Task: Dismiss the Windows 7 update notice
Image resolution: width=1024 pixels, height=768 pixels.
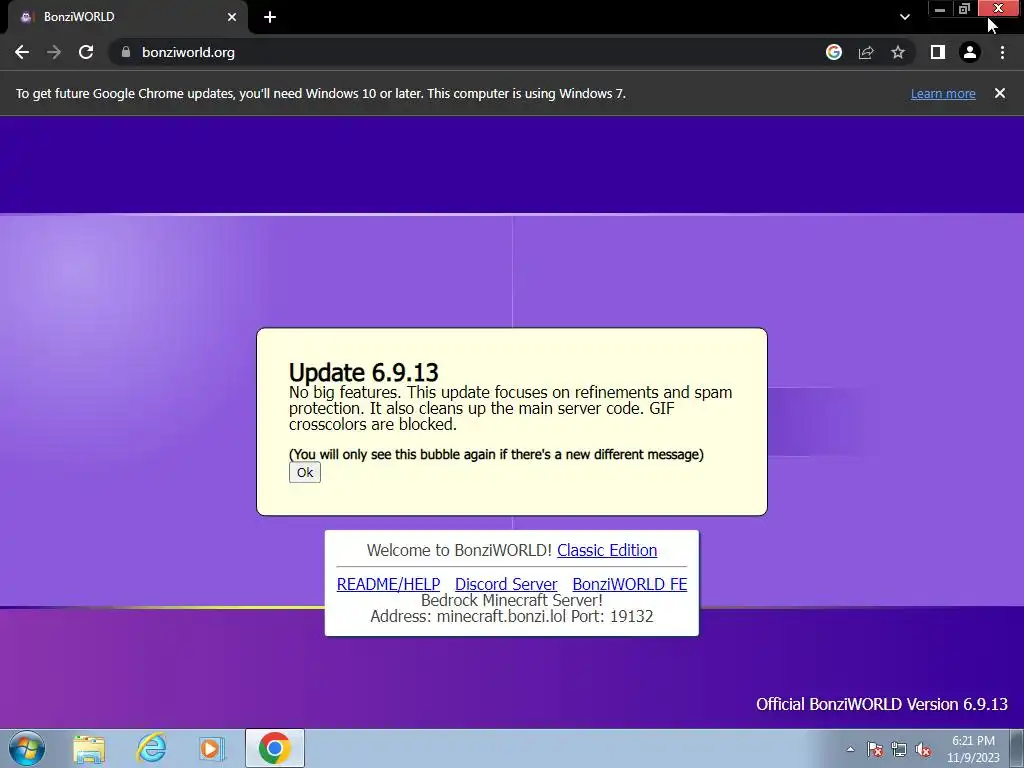Action: (x=1000, y=93)
